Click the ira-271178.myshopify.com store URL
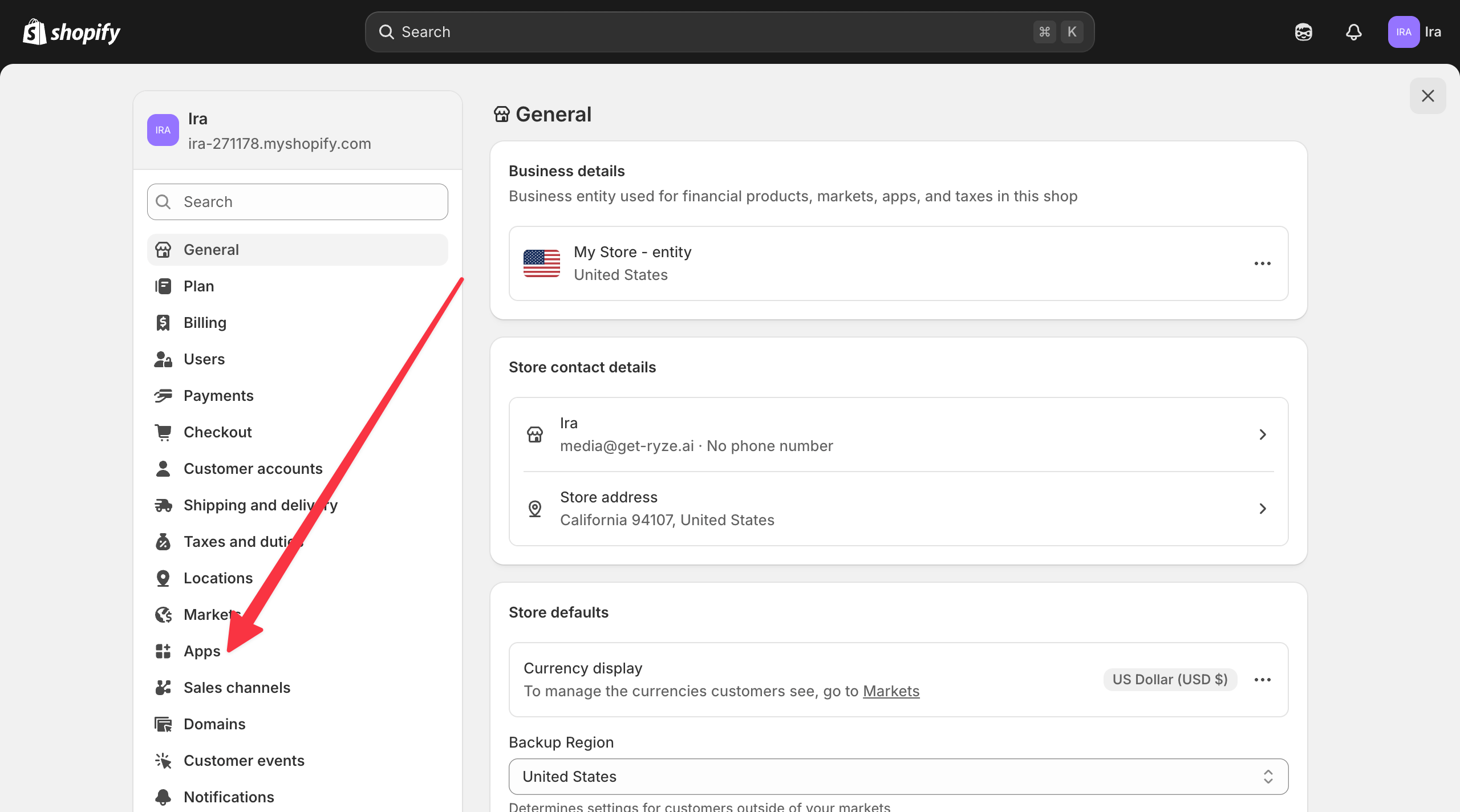 (x=279, y=144)
